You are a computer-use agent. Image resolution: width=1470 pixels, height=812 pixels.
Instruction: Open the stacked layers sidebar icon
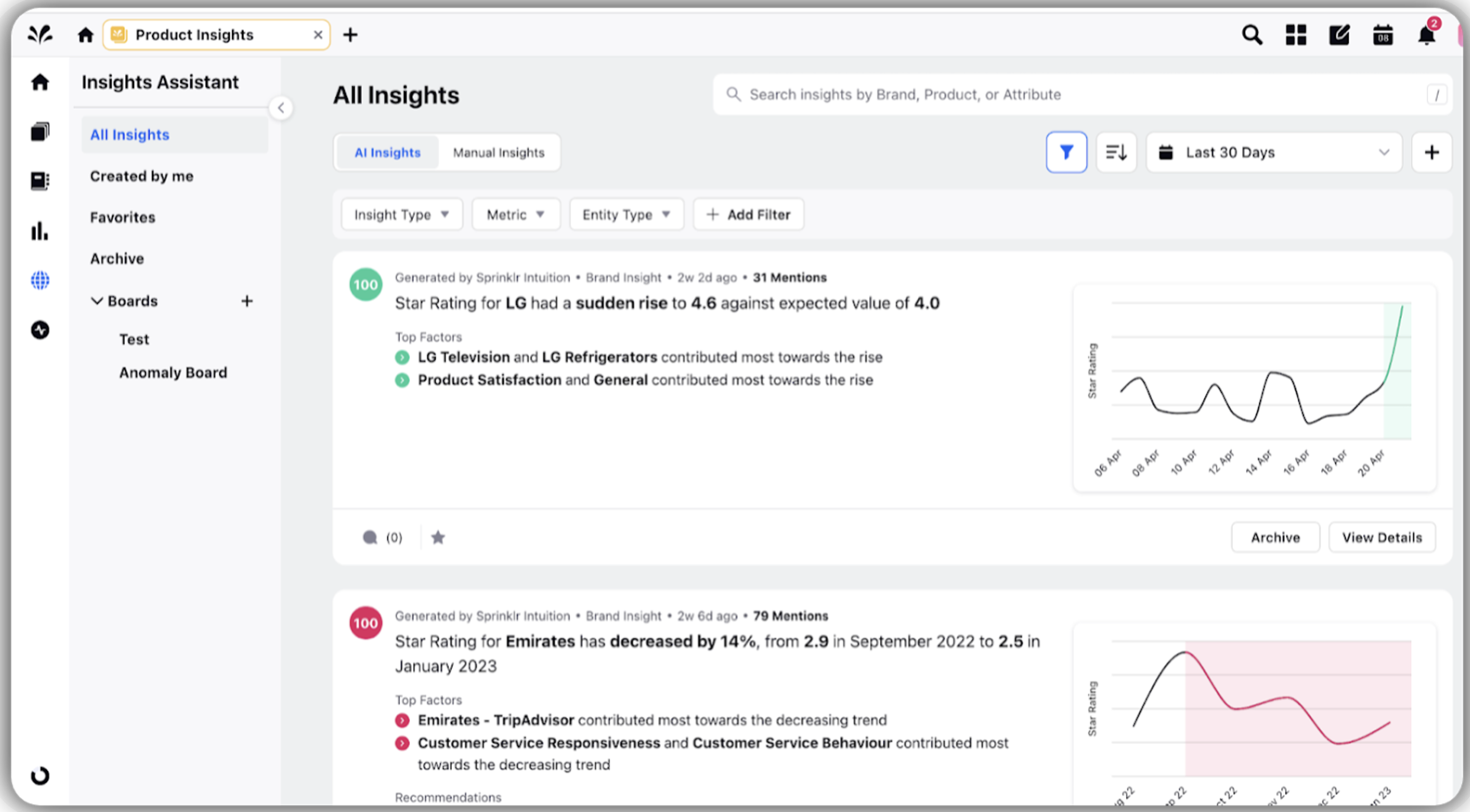[40, 131]
